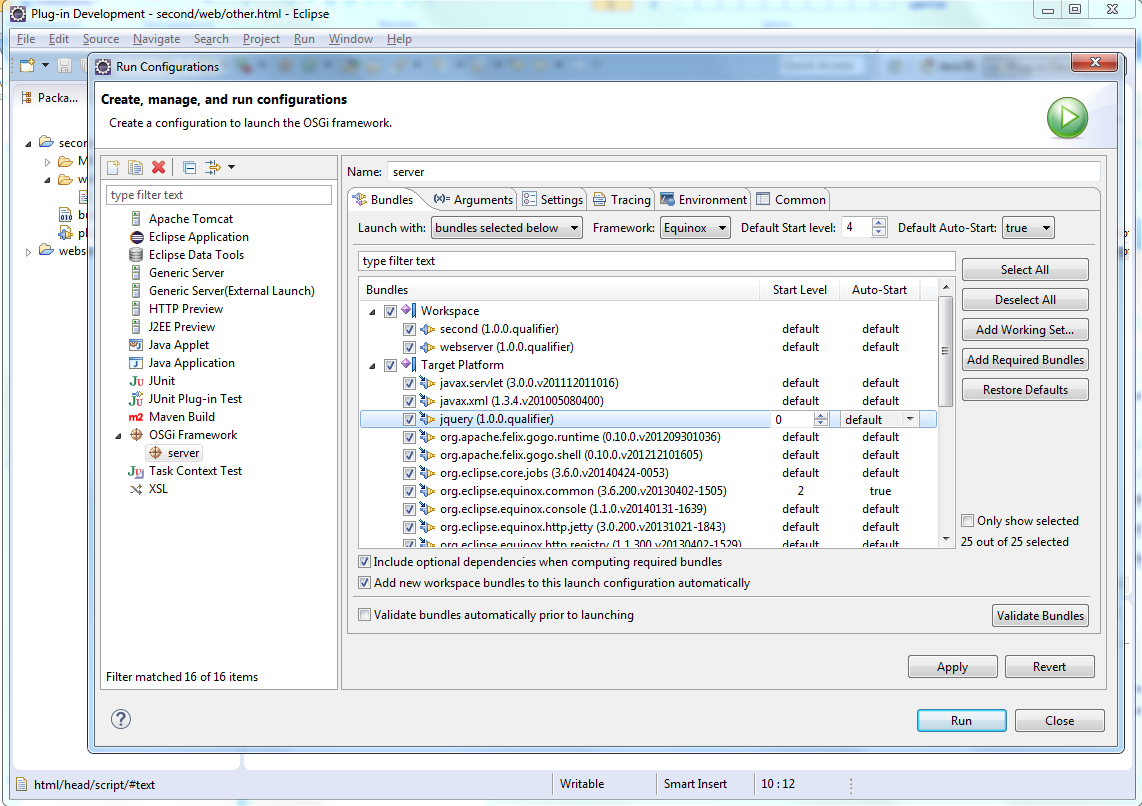Switch to the Settings tab
The width and height of the screenshot is (1142, 806).
(553, 199)
